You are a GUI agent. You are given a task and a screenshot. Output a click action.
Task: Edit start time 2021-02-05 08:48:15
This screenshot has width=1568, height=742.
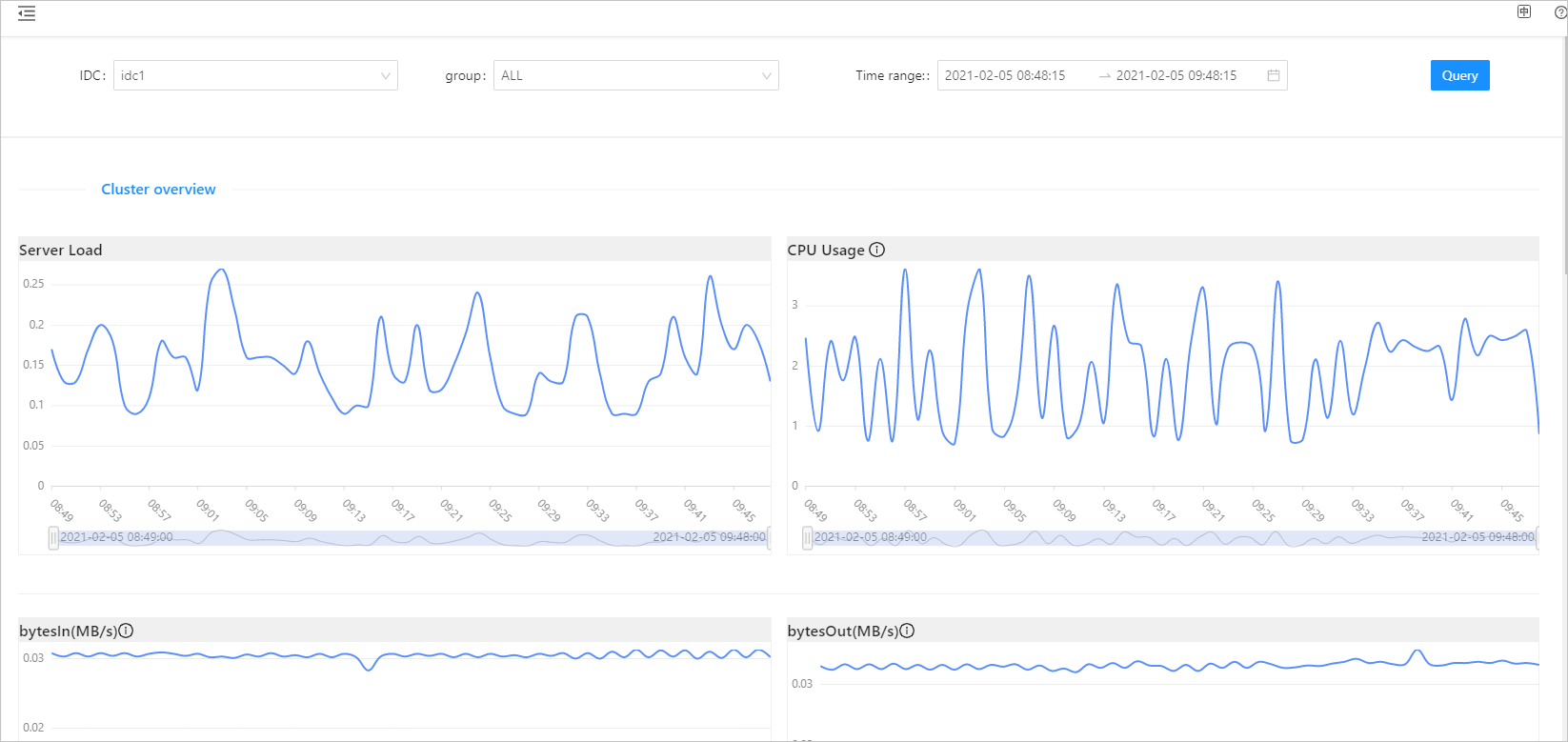point(1005,75)
